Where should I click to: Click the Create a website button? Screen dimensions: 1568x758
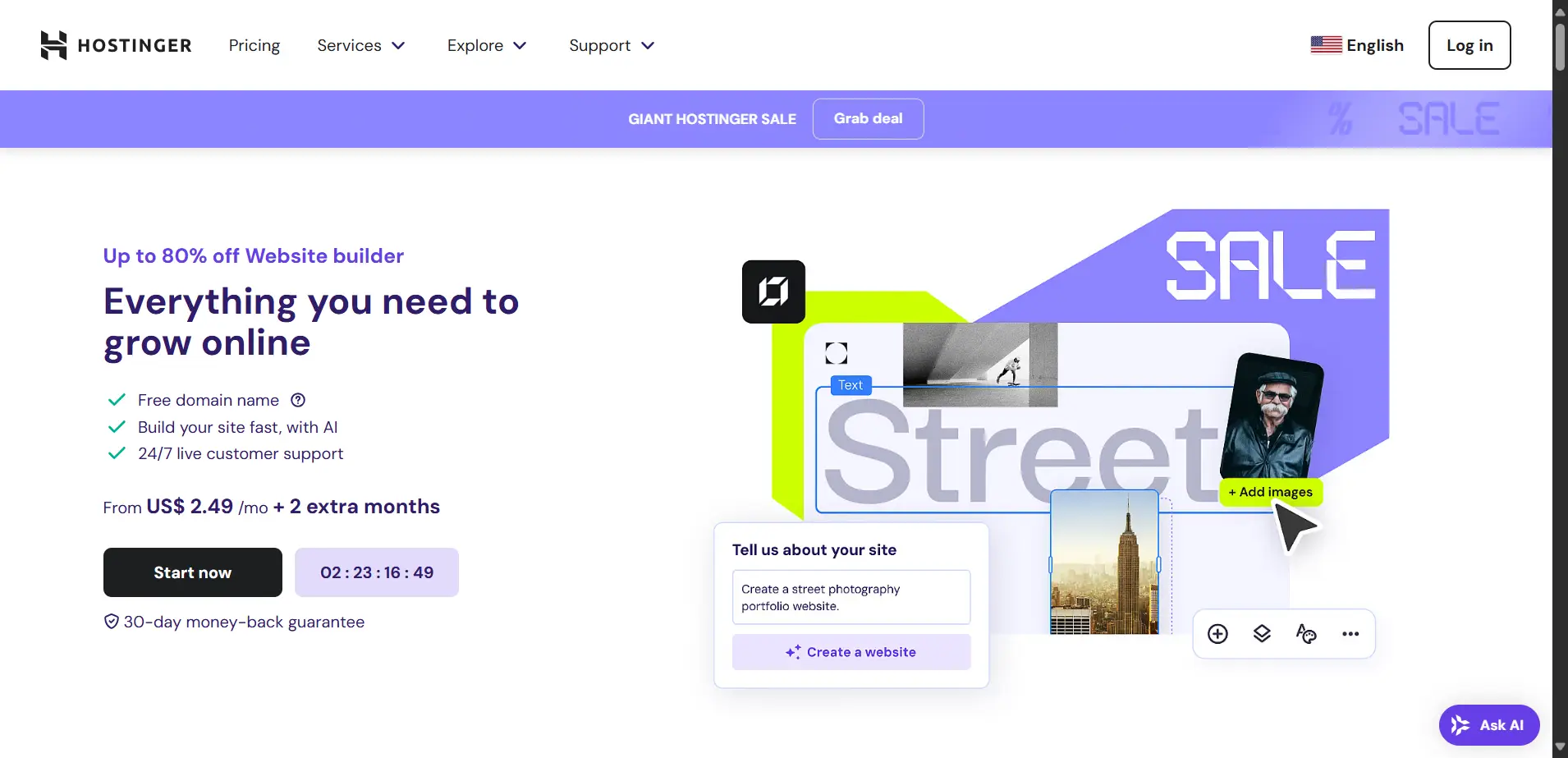click(851, 652)
